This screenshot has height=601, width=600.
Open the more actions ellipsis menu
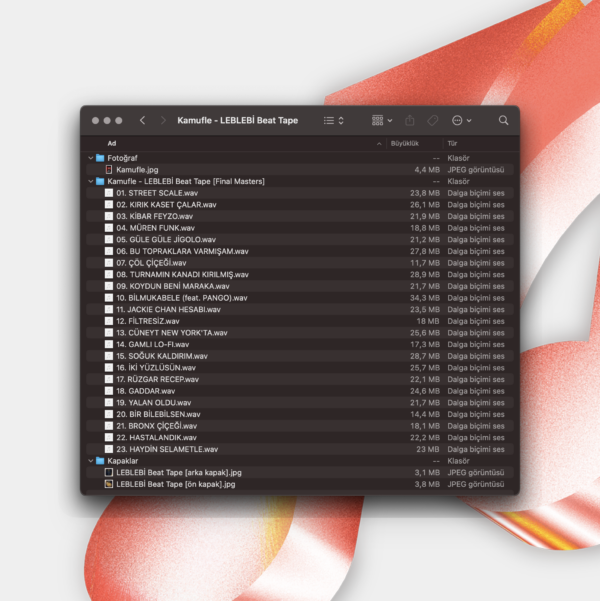[461, 120]
